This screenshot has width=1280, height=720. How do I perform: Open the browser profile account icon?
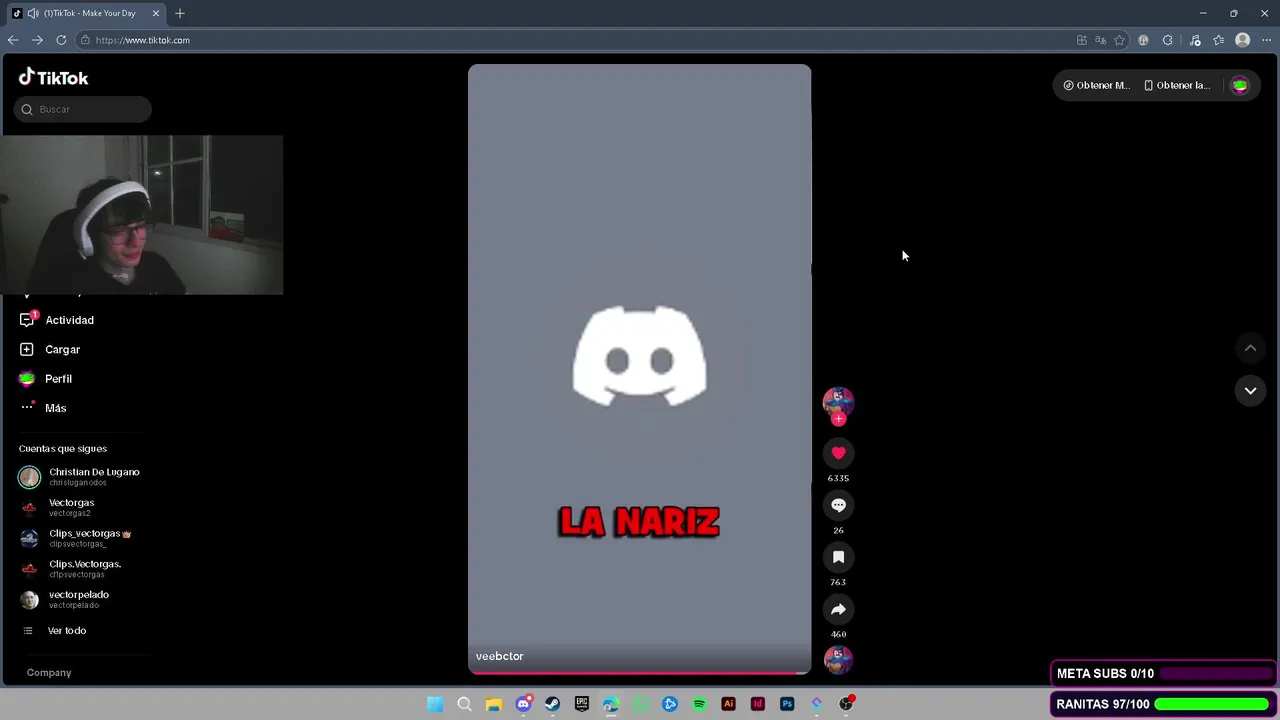(x=1242, y=40)
